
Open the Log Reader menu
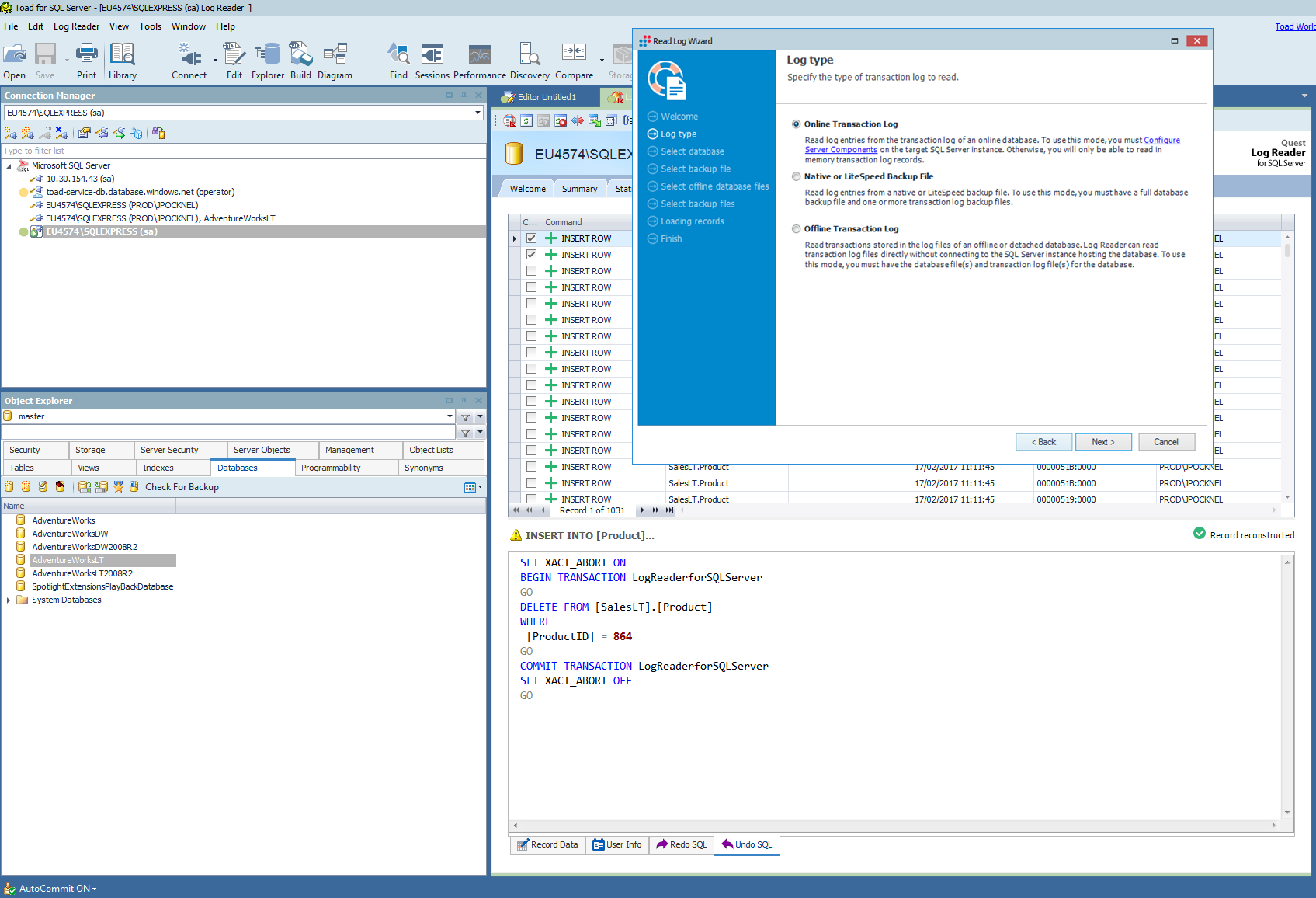(76, 26)
